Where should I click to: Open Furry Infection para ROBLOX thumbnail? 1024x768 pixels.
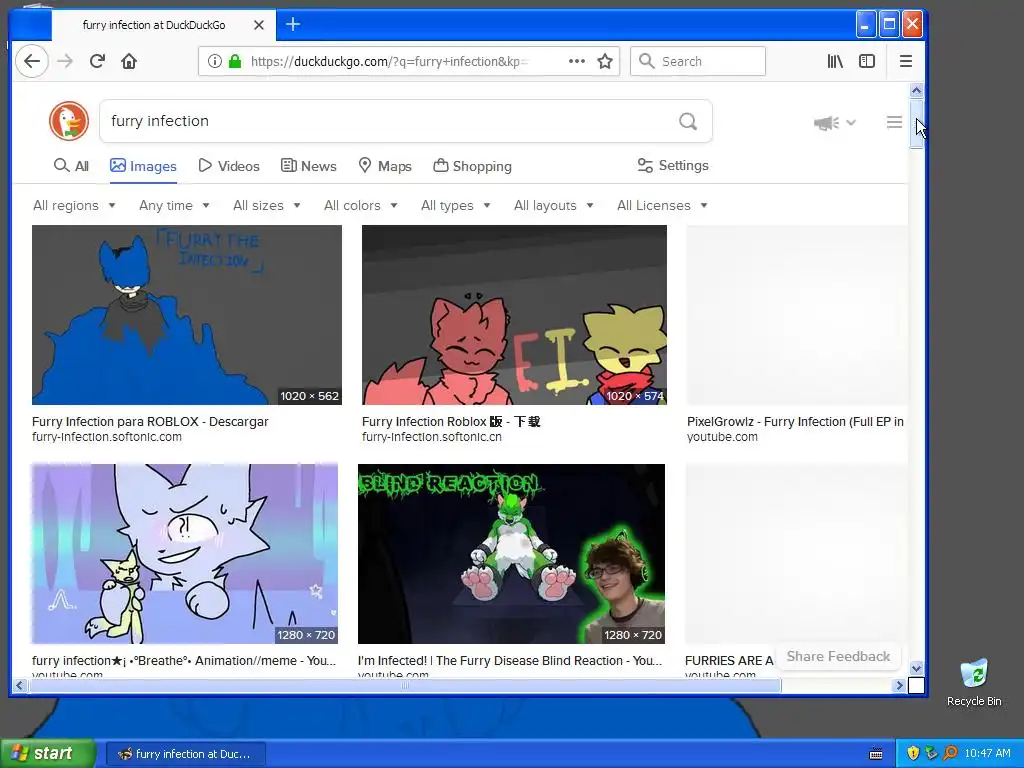click(187, 315)
